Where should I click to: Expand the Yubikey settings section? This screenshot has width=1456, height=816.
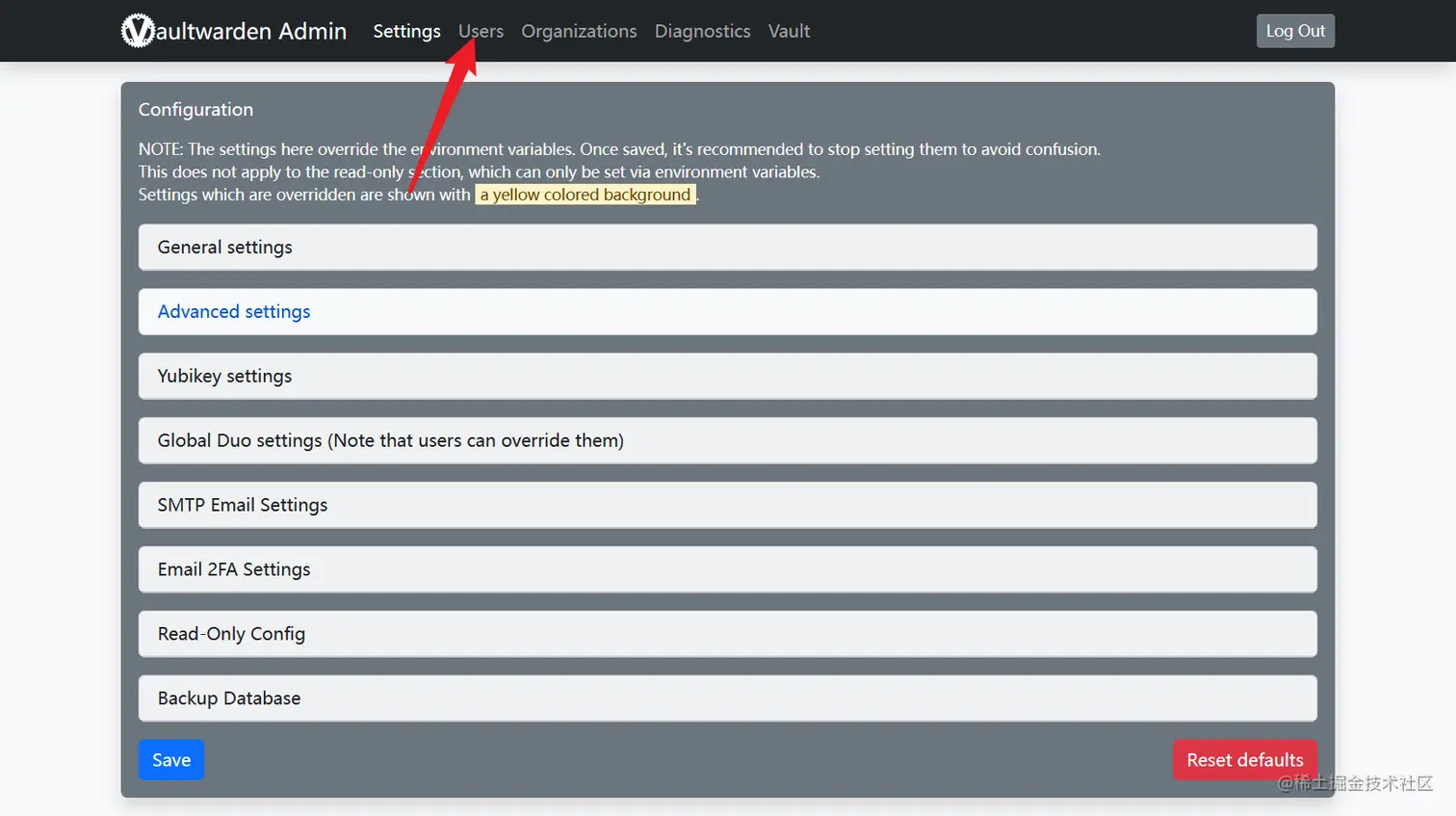[728, 376]
